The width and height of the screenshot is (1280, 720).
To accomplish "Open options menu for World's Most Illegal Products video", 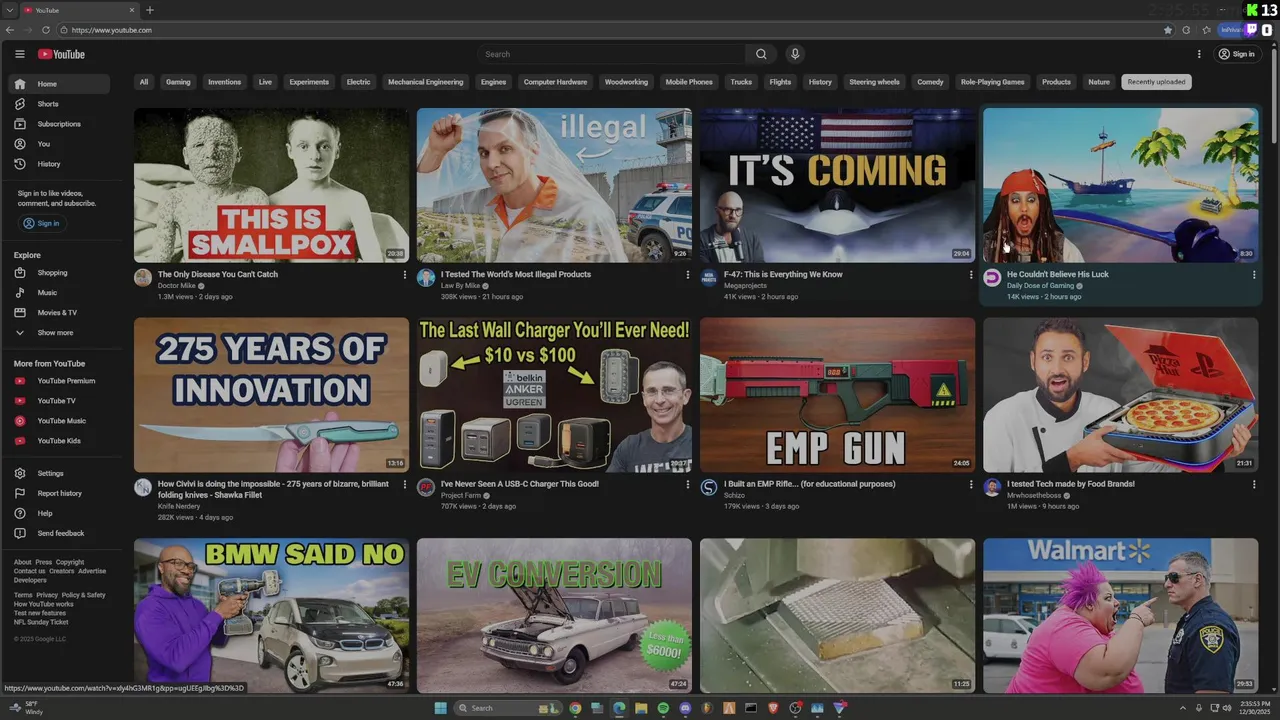I will click(x=688, y=275).
